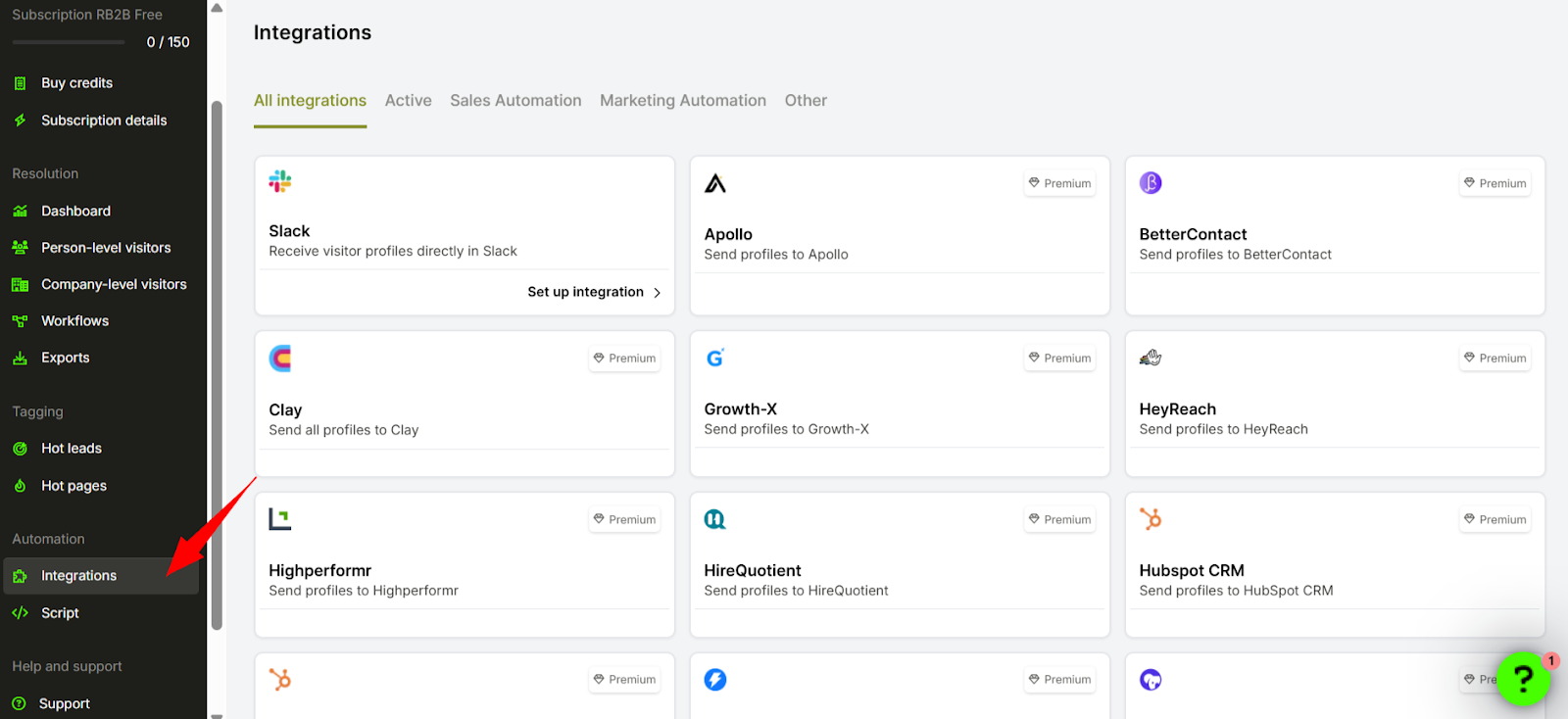
Task: Click the Premium badge on Clay card
Action: pyautogui.click(x=624, y=359)
